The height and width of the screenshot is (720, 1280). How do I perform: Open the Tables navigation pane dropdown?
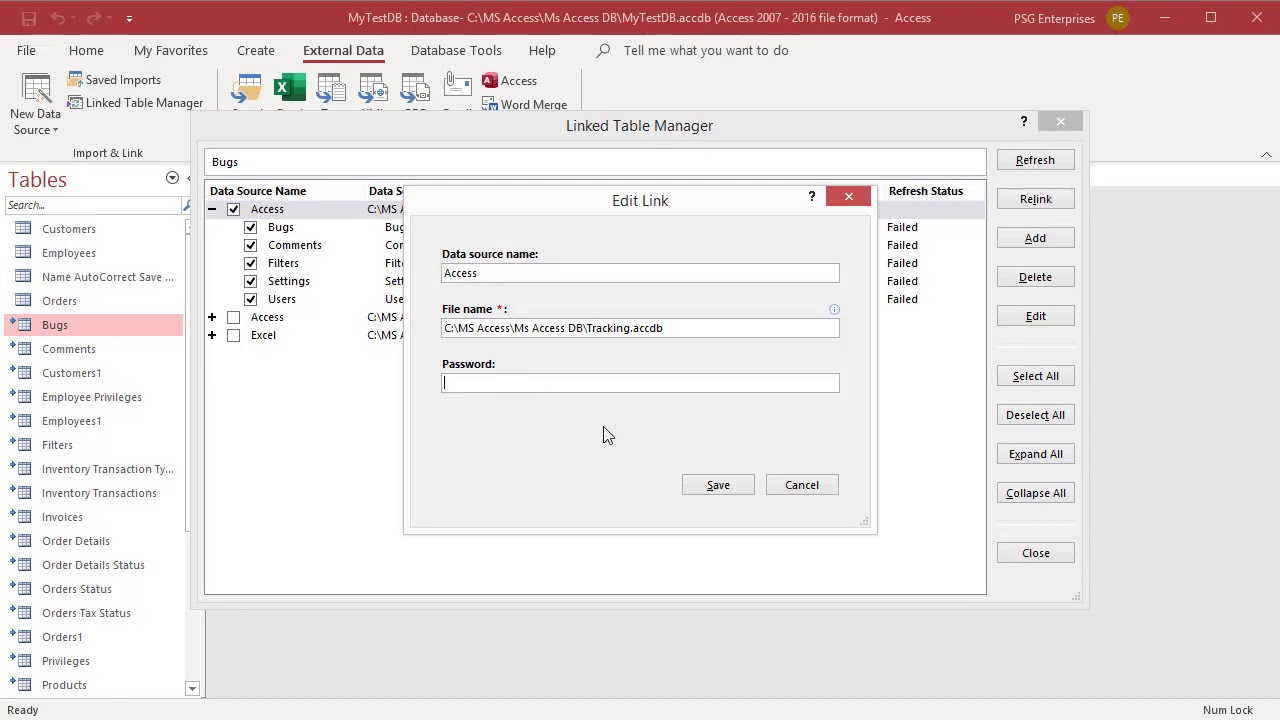[172, 178]
